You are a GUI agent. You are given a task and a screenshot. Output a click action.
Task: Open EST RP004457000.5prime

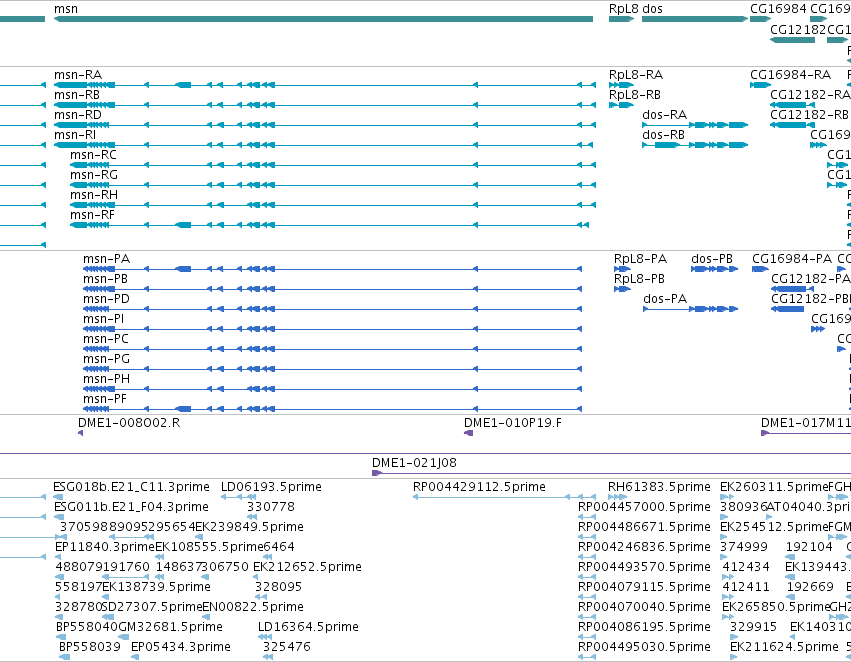point(644,507)
